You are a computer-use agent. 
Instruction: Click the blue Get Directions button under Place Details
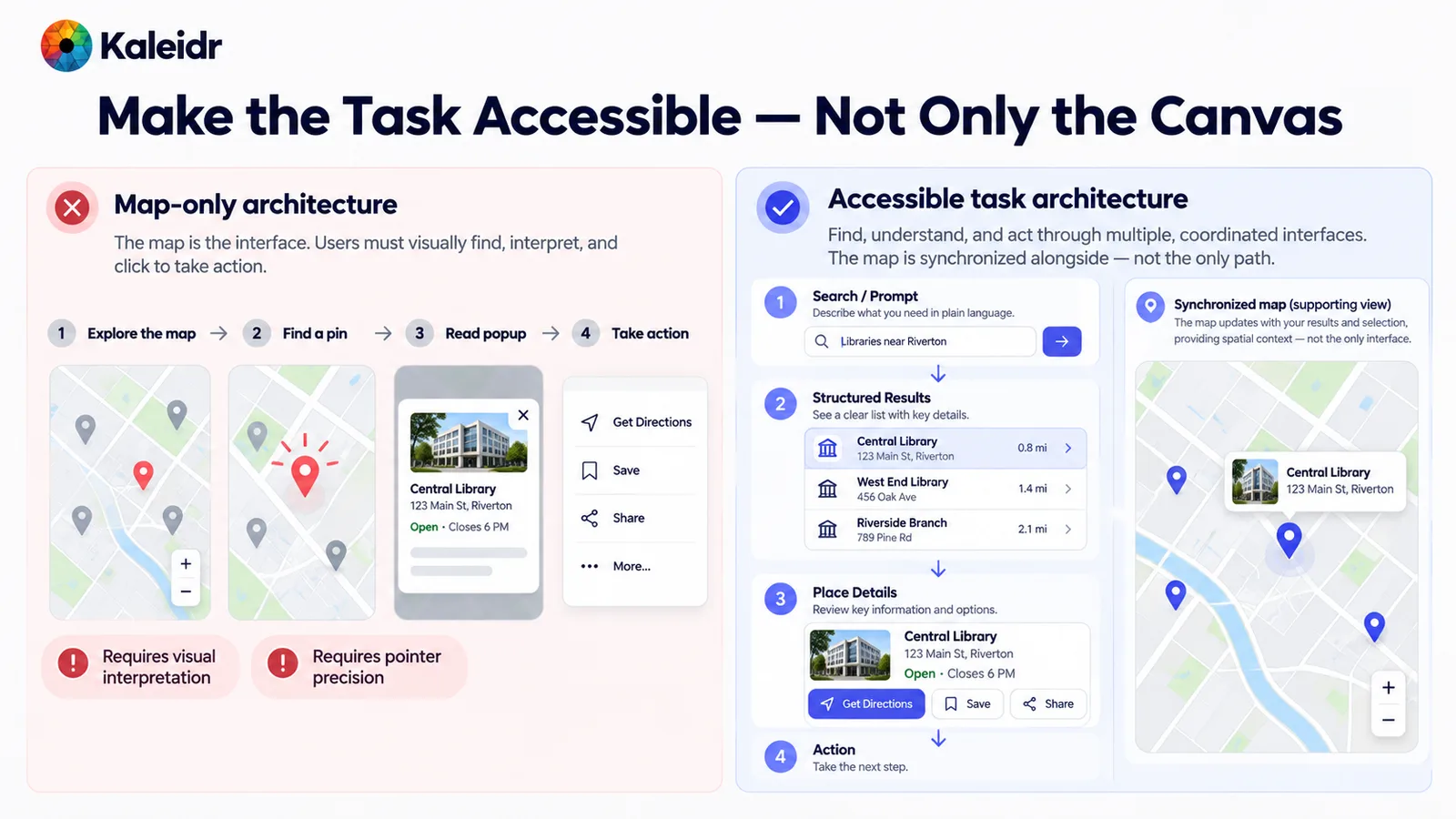pyautogui.click(x=866, y=703)
